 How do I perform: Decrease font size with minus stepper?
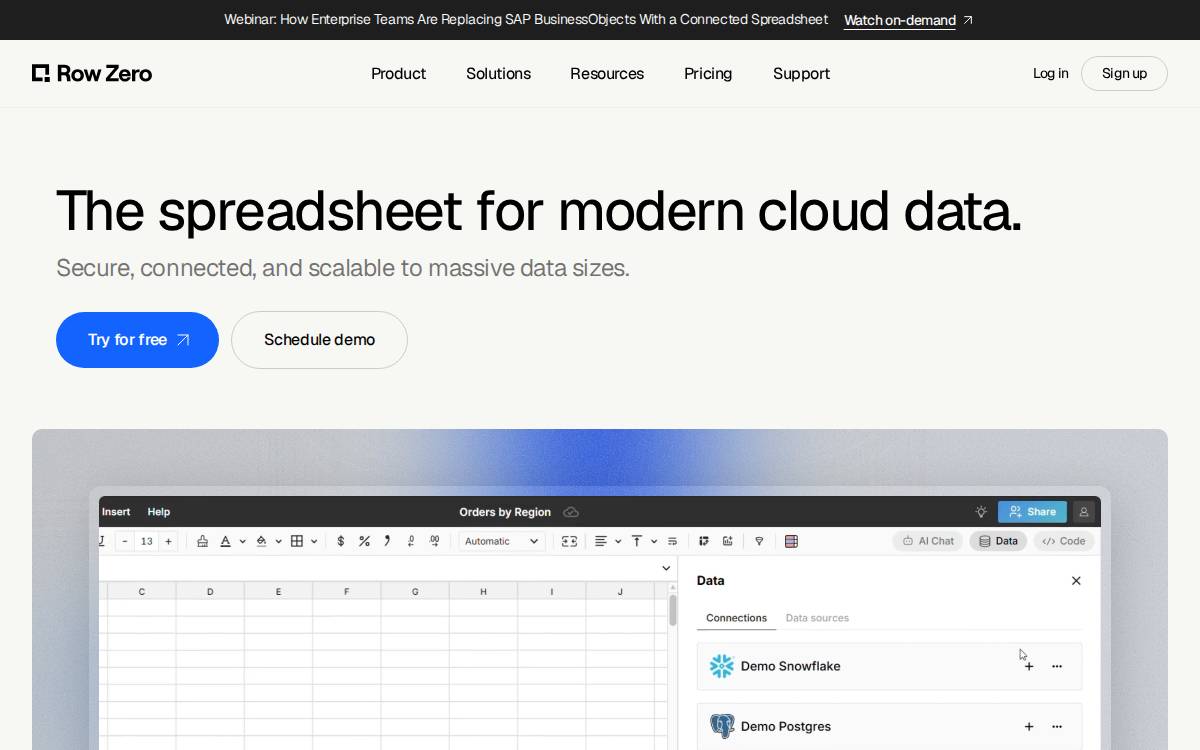(125, 541)
